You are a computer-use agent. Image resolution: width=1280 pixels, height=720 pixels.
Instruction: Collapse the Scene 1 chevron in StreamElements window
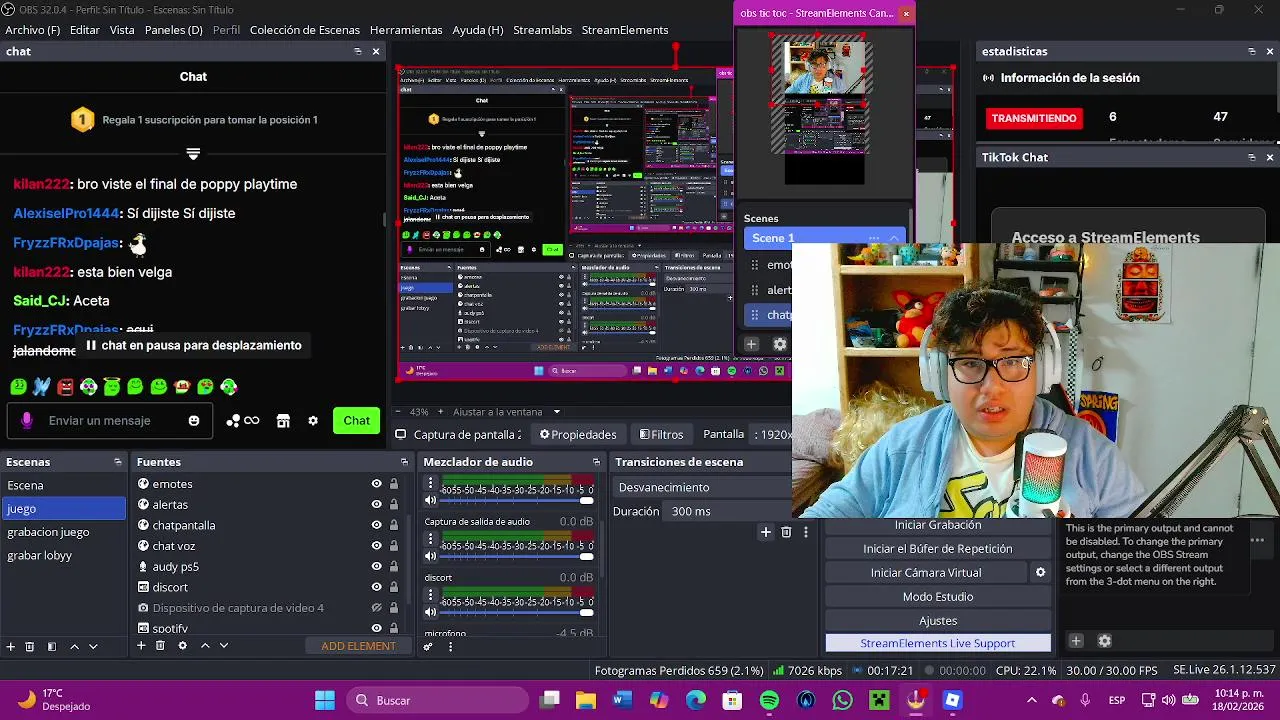[x=893, y=238]
